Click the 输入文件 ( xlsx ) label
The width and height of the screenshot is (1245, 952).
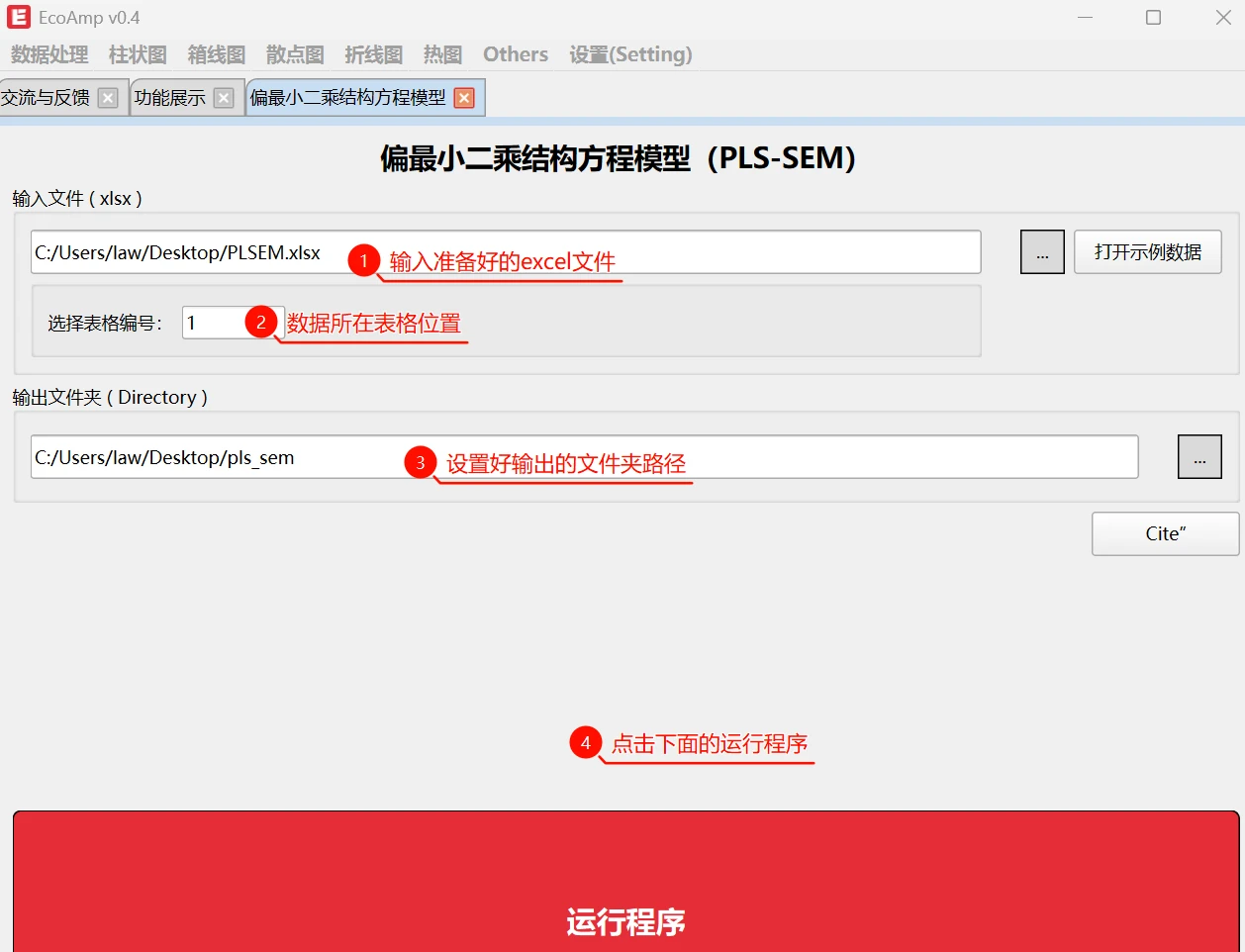tap(77, 199)
